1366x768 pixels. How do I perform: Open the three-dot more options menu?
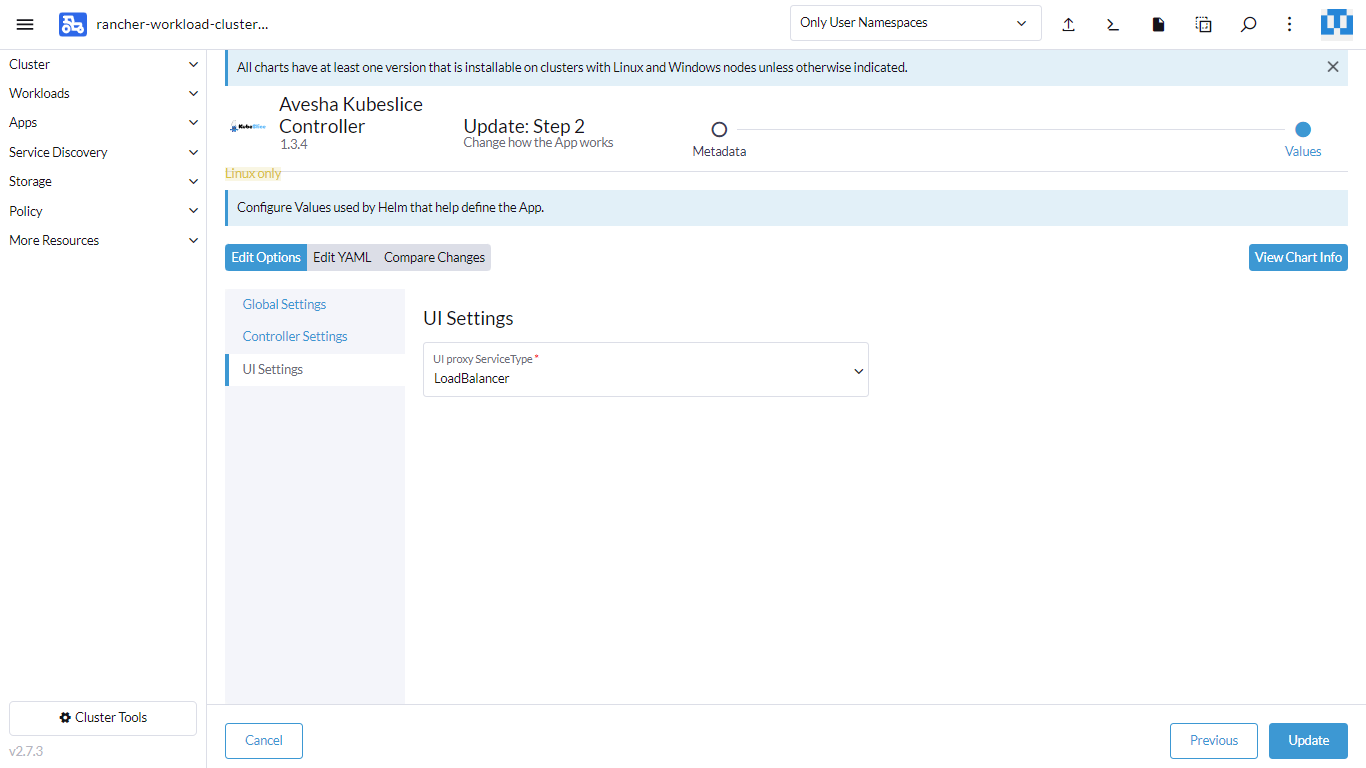1290,24
